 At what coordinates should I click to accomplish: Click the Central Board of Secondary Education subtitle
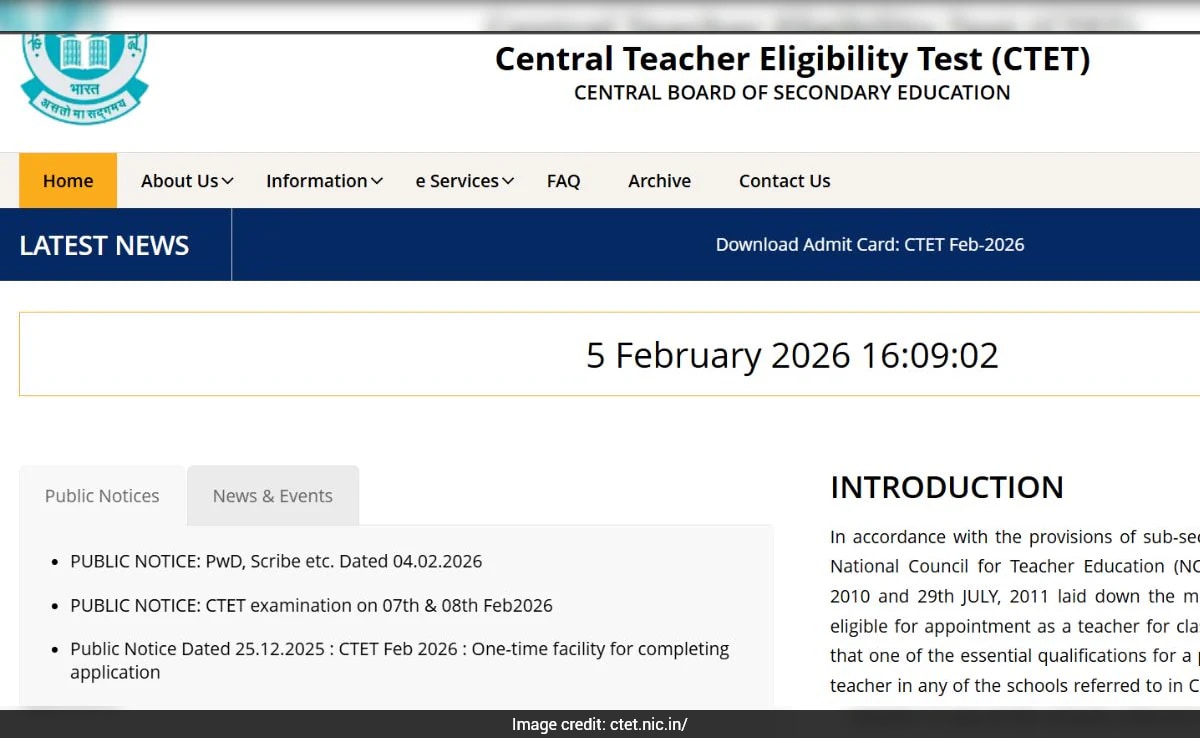[x=792, y=93]
